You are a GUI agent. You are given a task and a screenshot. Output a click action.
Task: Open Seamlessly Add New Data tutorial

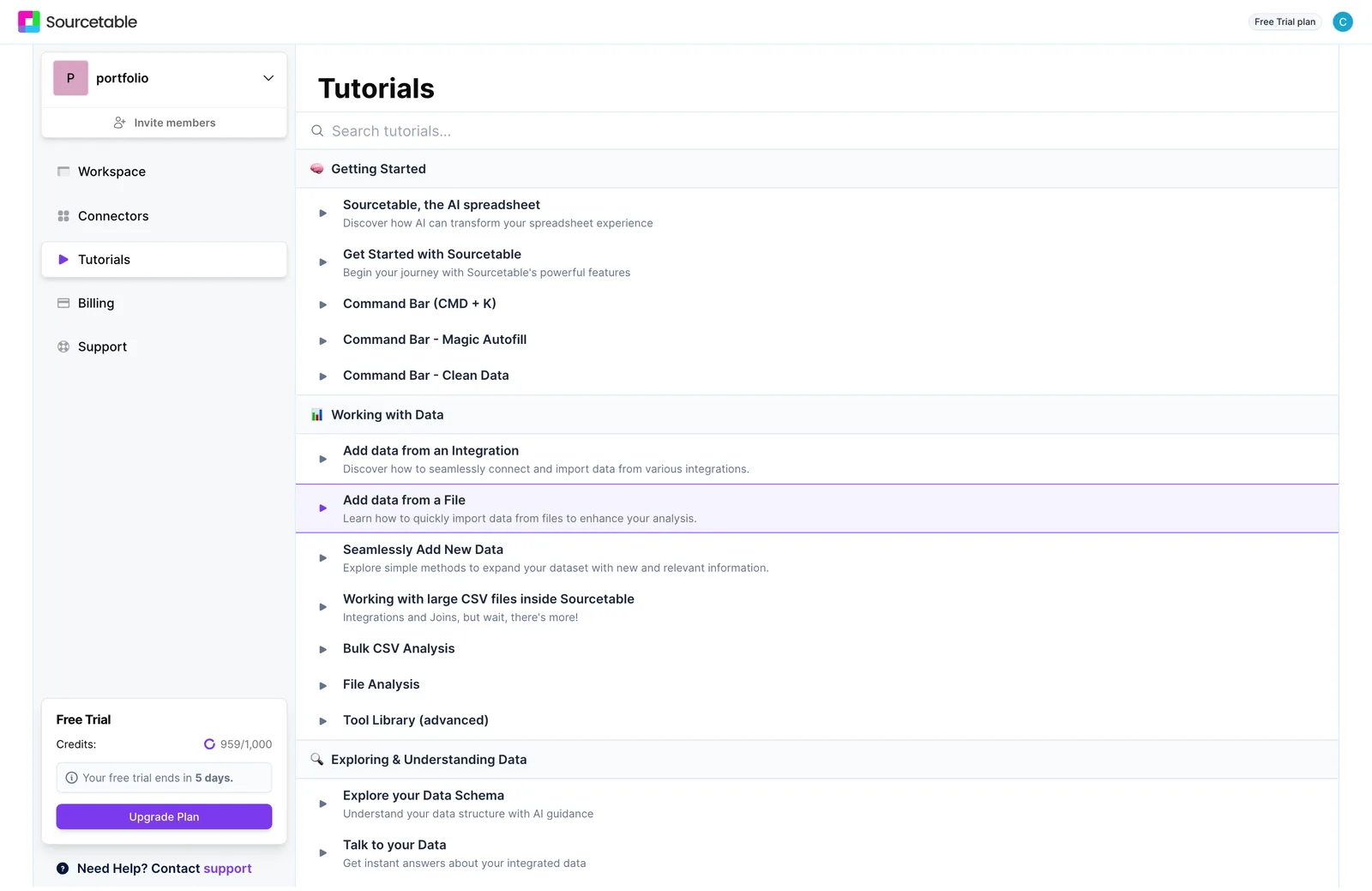click(817, 558)
